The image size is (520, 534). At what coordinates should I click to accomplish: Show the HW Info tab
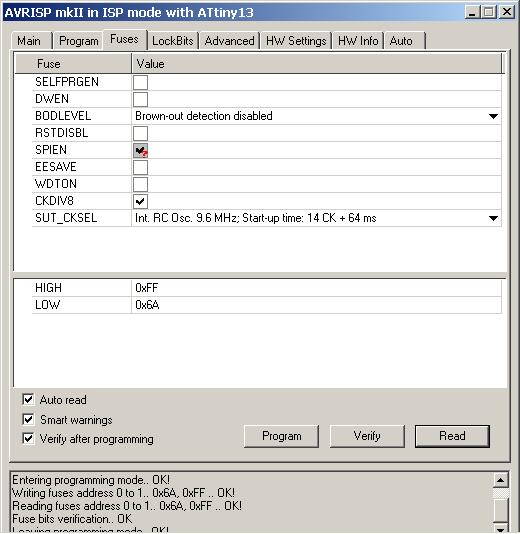click(x=358, y=41)
